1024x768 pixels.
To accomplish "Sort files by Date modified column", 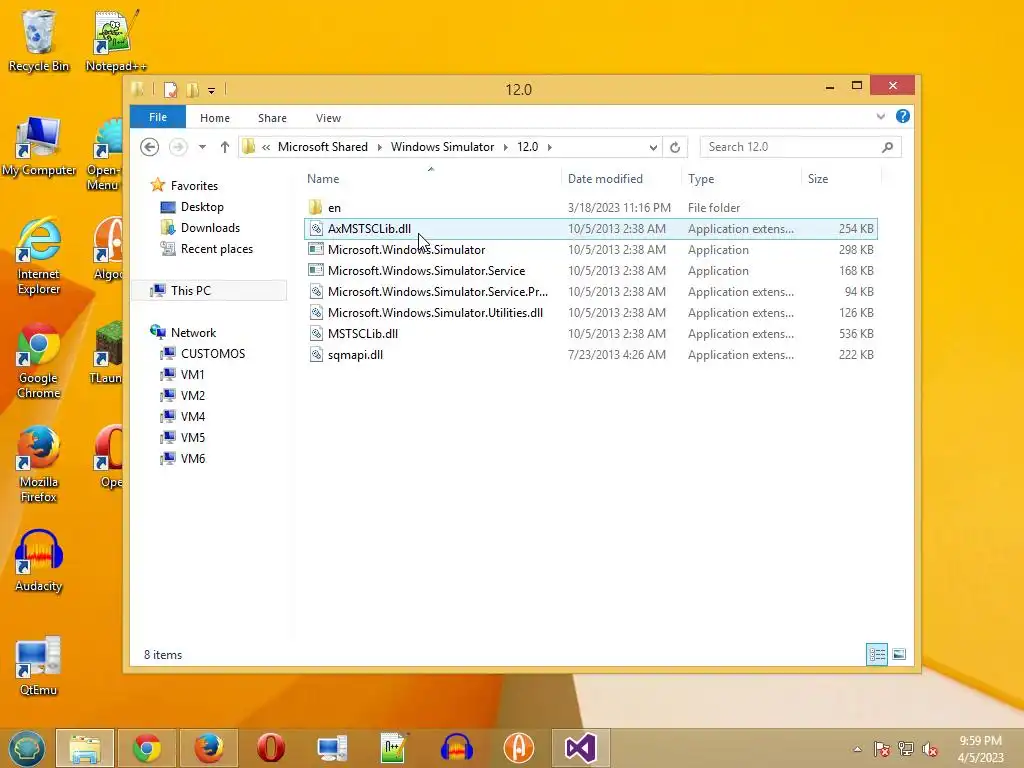I will (620, 178).
